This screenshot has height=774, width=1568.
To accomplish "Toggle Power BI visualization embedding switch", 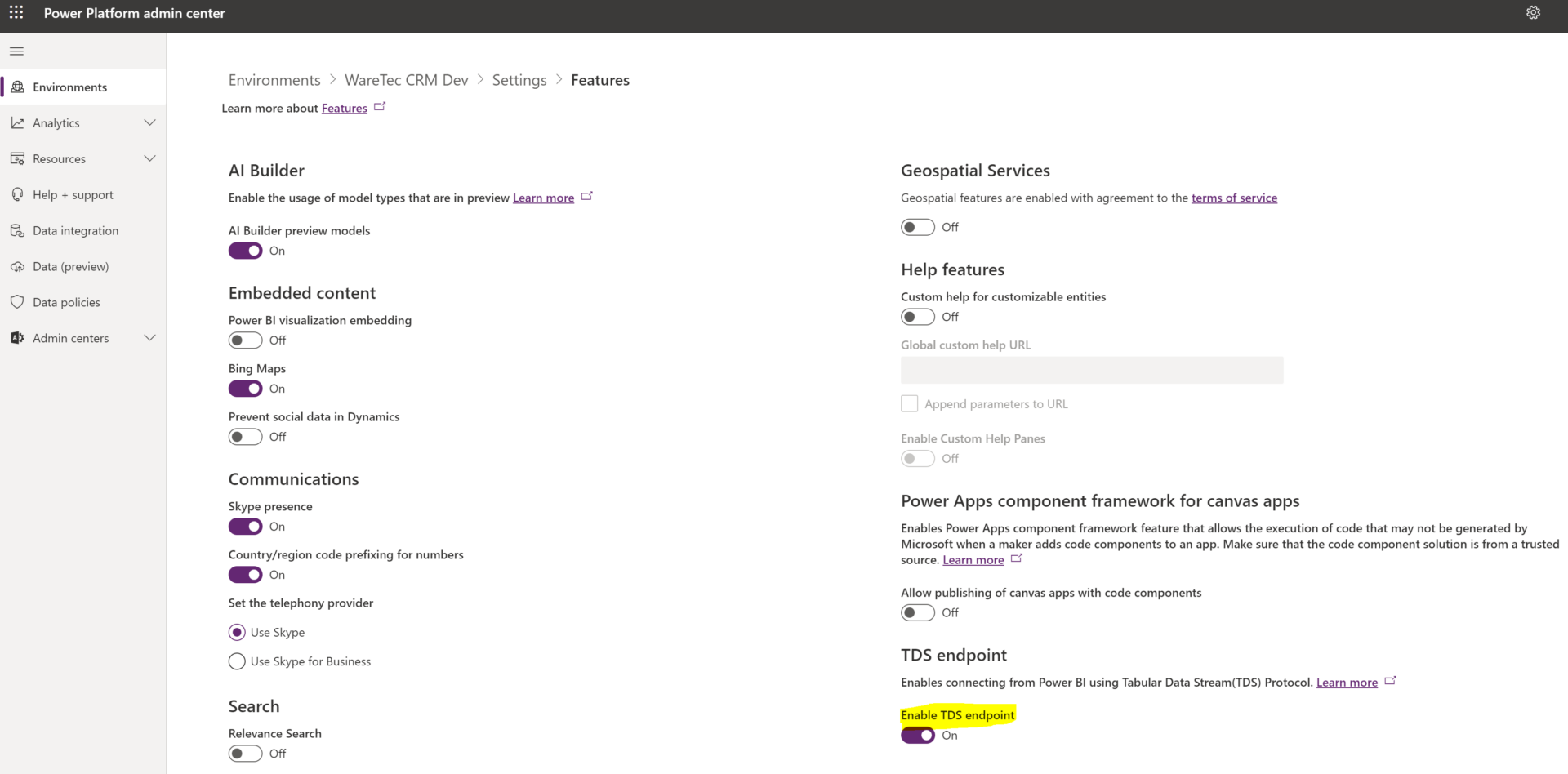I will click(x=245, y=340).
